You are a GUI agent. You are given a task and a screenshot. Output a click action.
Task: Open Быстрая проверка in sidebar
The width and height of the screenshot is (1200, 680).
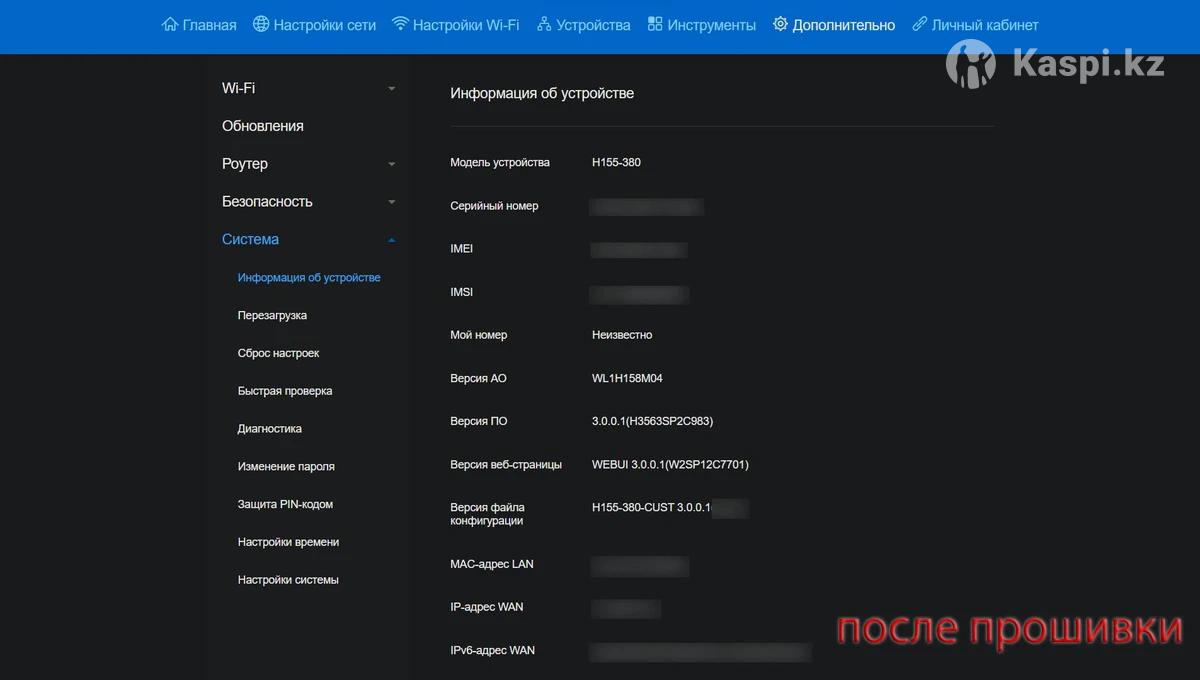coord(285,391)
